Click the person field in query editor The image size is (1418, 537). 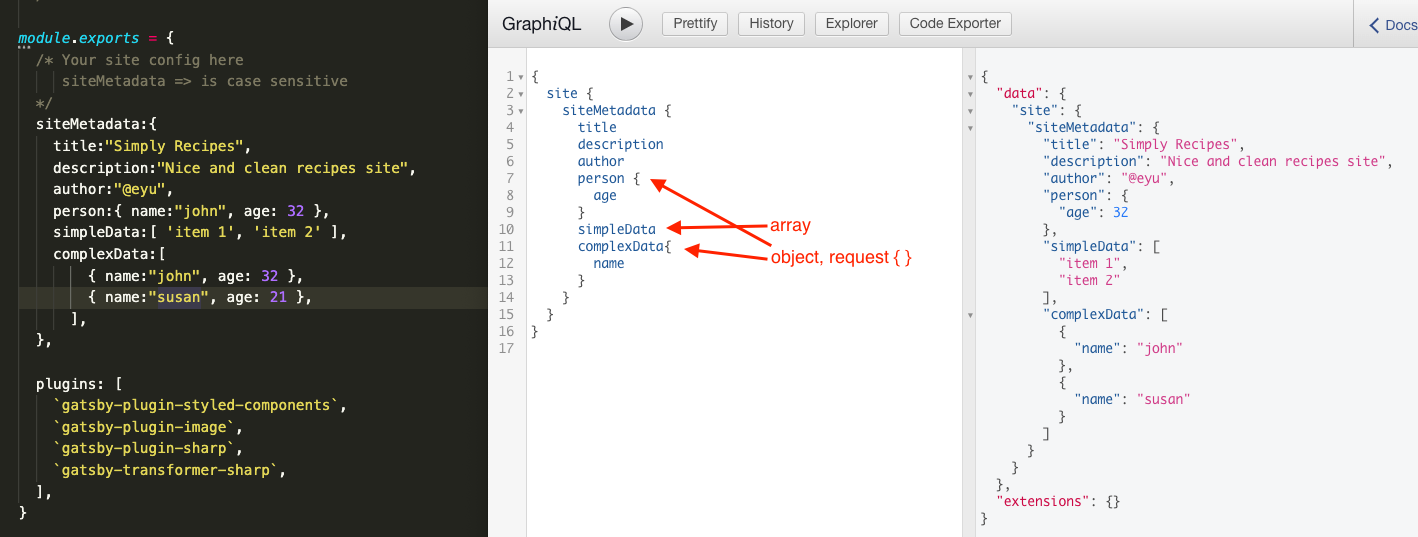600,179
